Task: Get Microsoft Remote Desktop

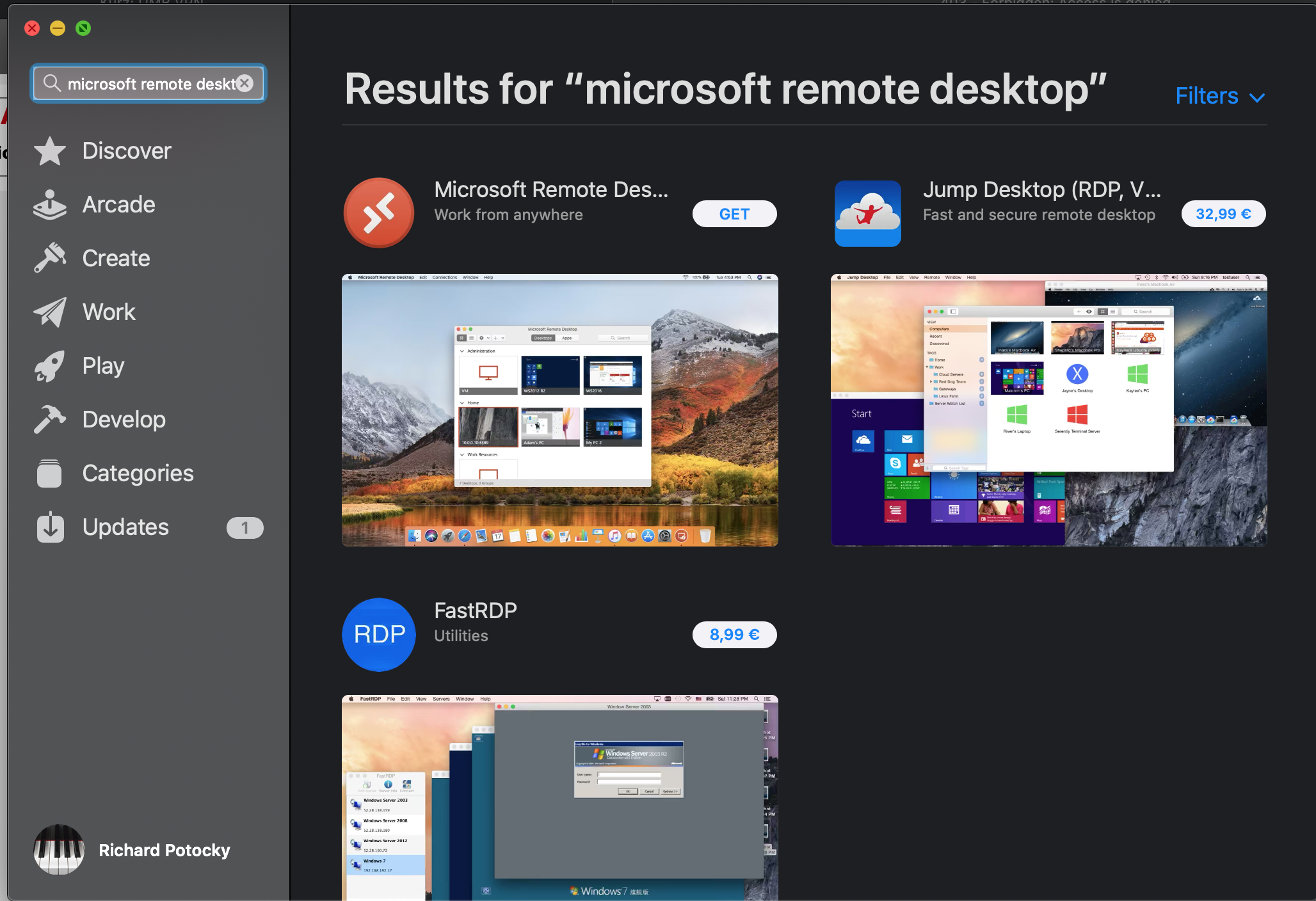Action: 734,214
